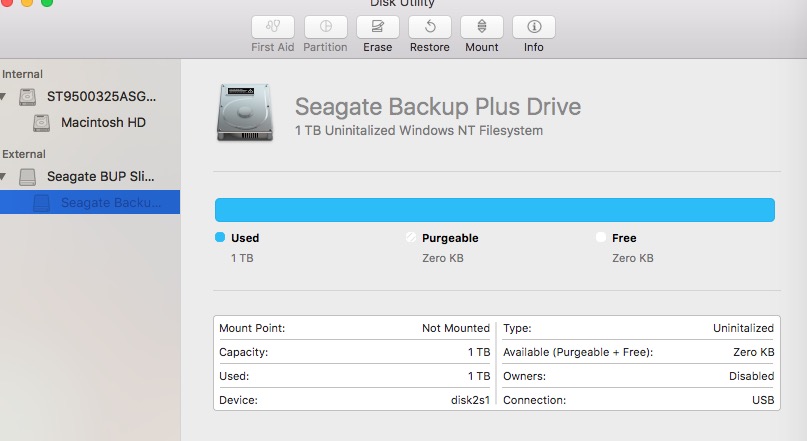Click the Partition toolbar icon
The width and height of the screenshot is (807, 441).
(326, 28)
